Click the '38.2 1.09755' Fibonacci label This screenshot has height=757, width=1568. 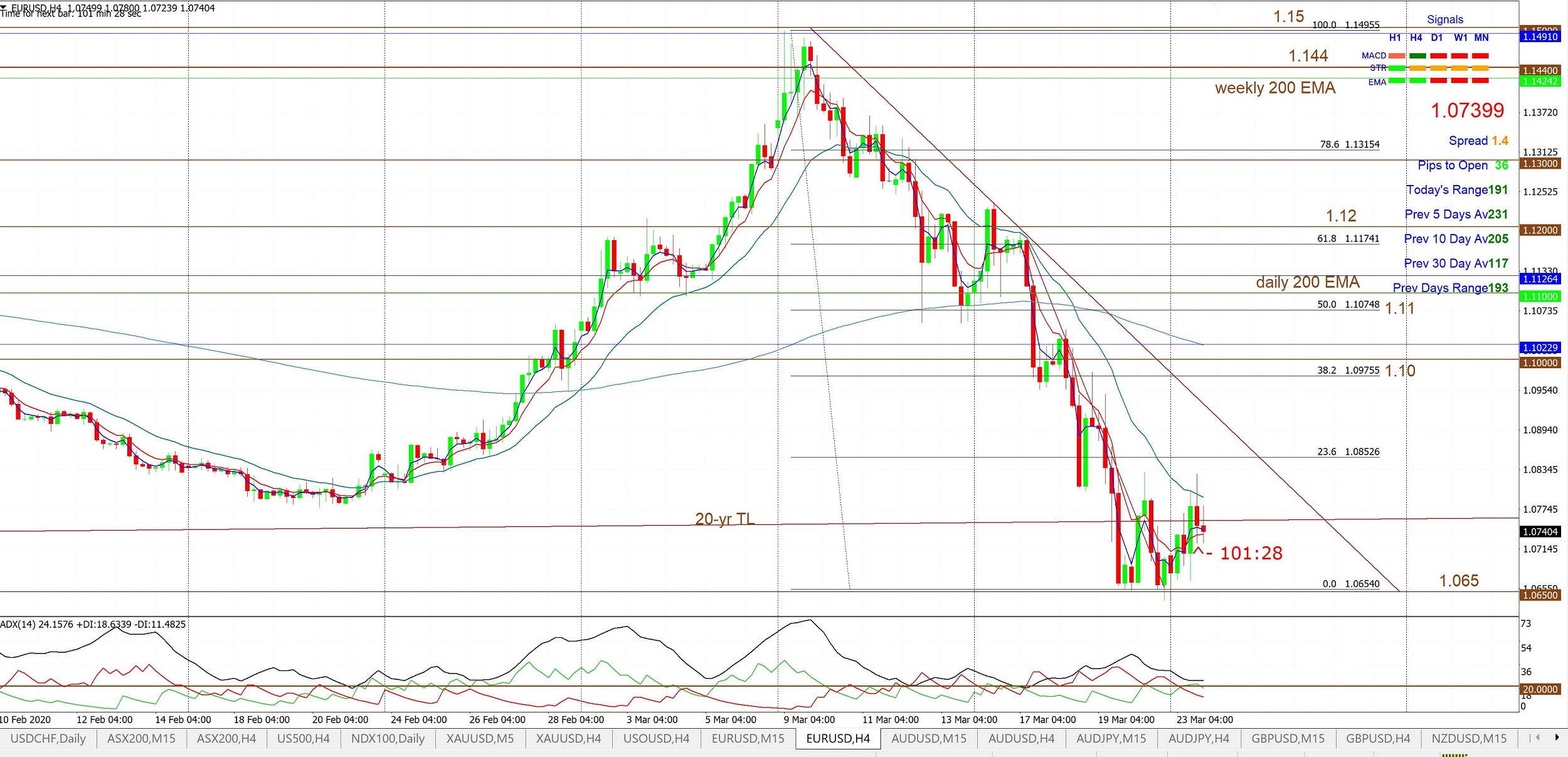pos(1348,370)
